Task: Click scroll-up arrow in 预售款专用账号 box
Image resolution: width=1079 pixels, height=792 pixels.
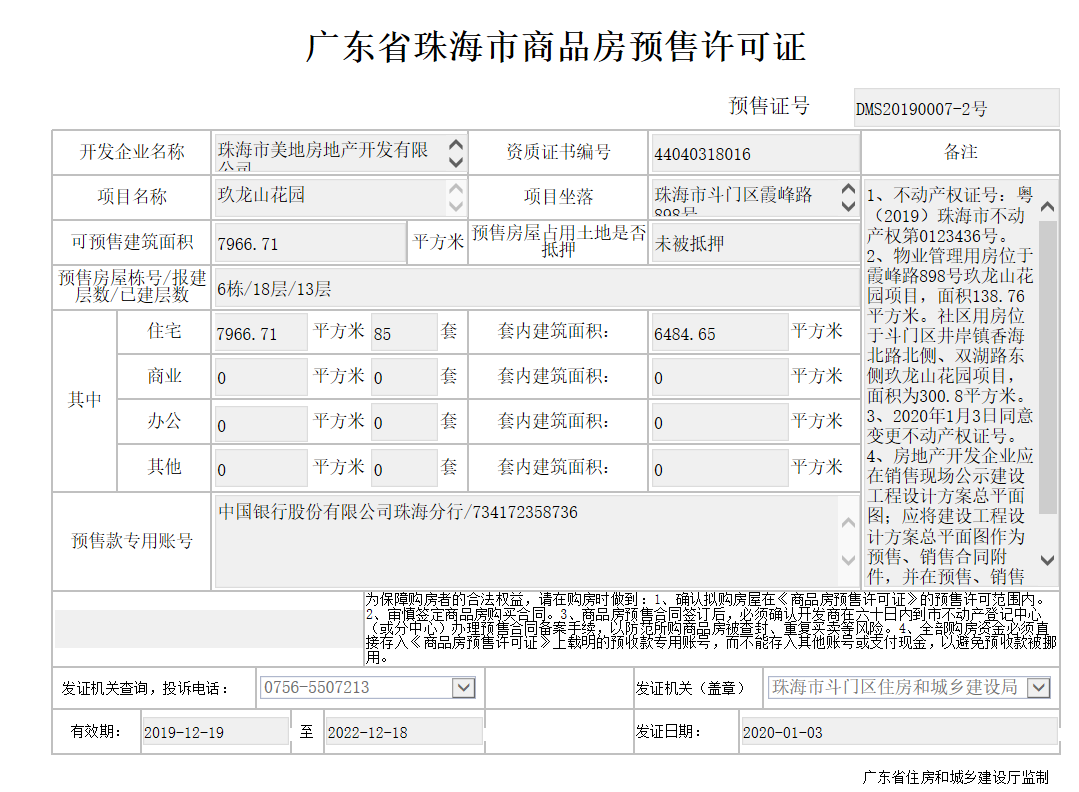Action: (x=848, y=522)
